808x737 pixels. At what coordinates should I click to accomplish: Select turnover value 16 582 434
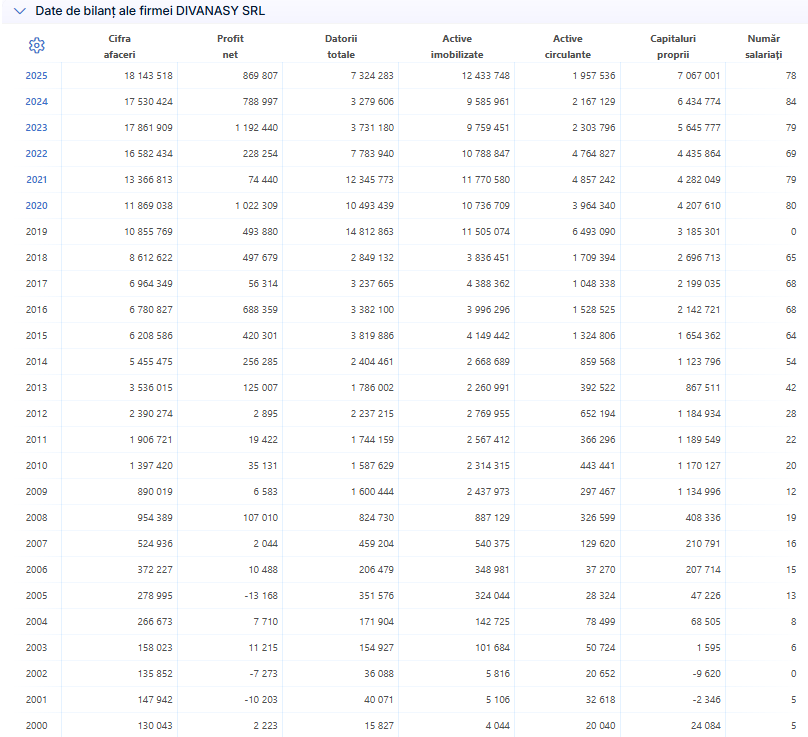coord(148,154)
